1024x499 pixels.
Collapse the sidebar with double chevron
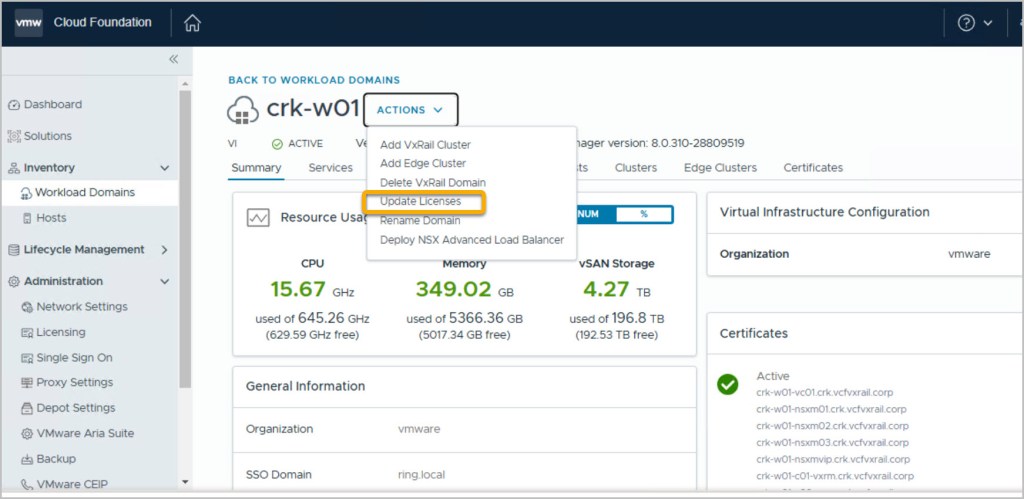172,60
